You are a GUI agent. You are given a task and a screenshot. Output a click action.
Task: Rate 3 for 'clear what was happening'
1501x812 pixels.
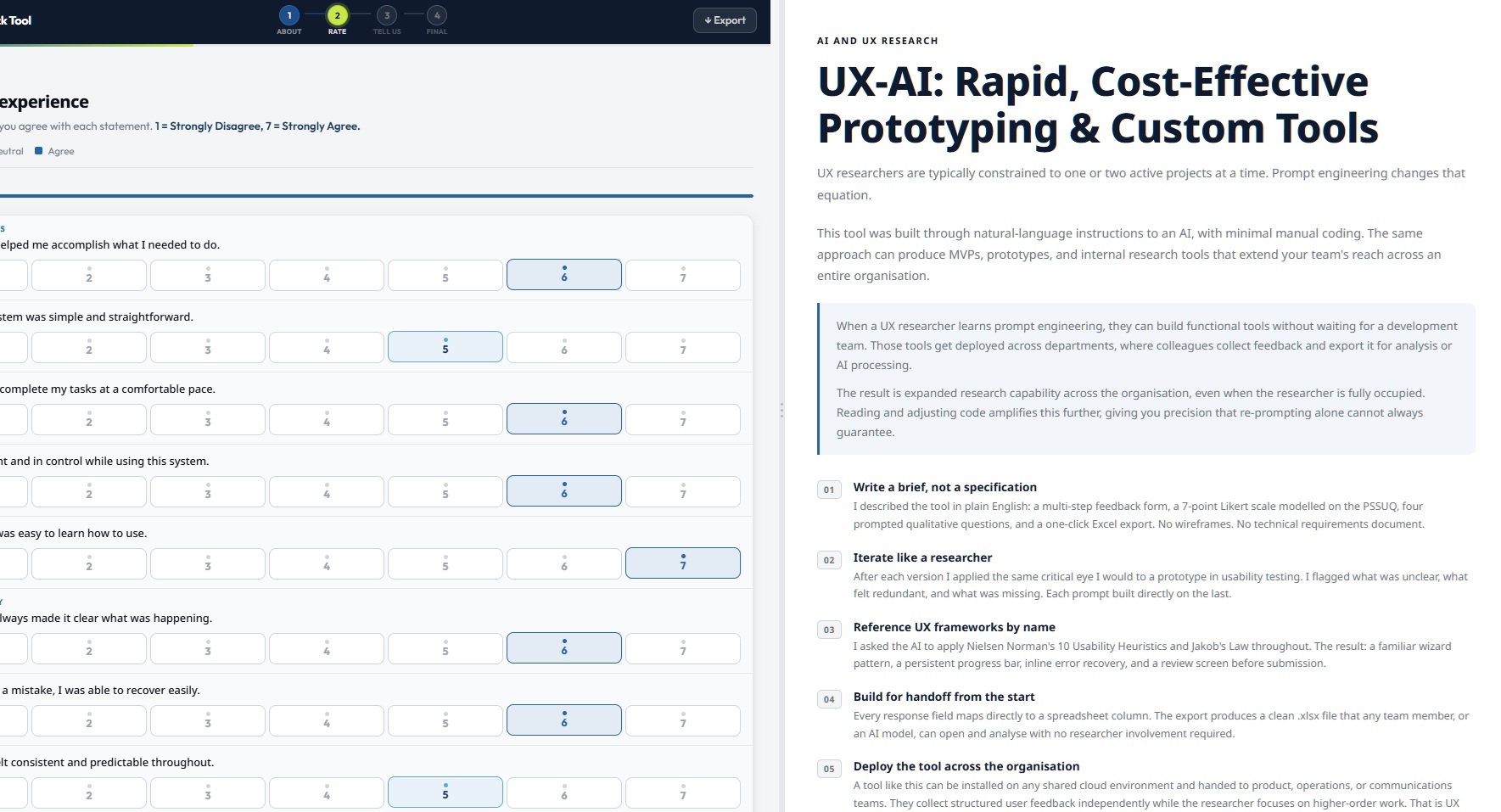point(207,648)
